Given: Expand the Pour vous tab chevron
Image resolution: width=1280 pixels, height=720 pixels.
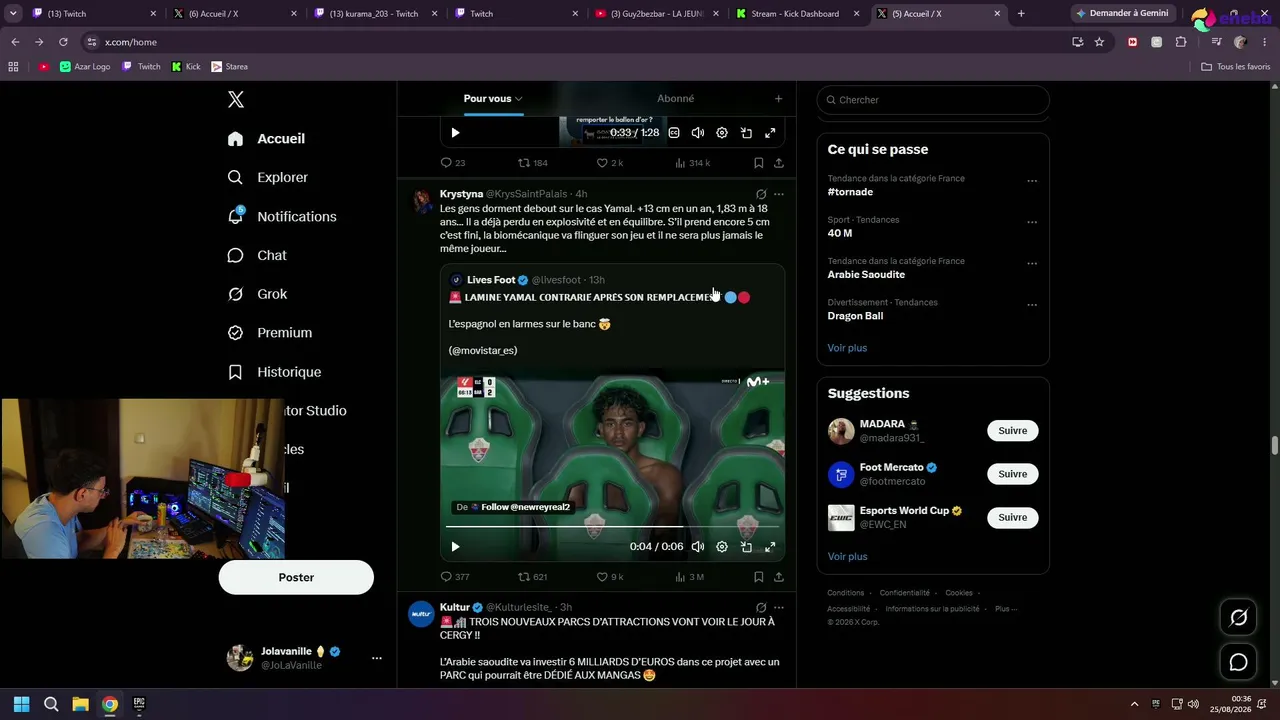Looking at the screenshot, I should tap(519, 99).
